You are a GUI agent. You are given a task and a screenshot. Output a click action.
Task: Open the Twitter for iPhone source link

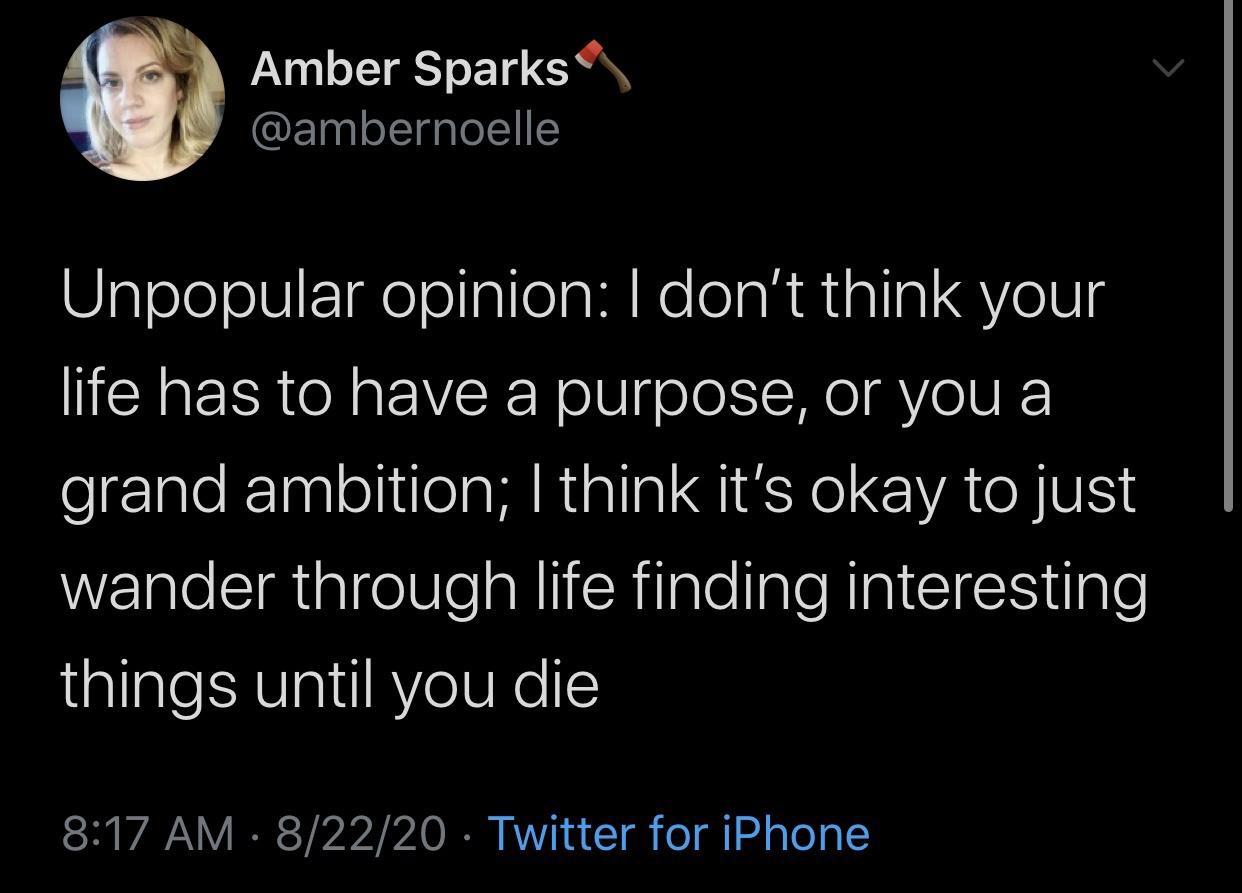pos(678,833)
